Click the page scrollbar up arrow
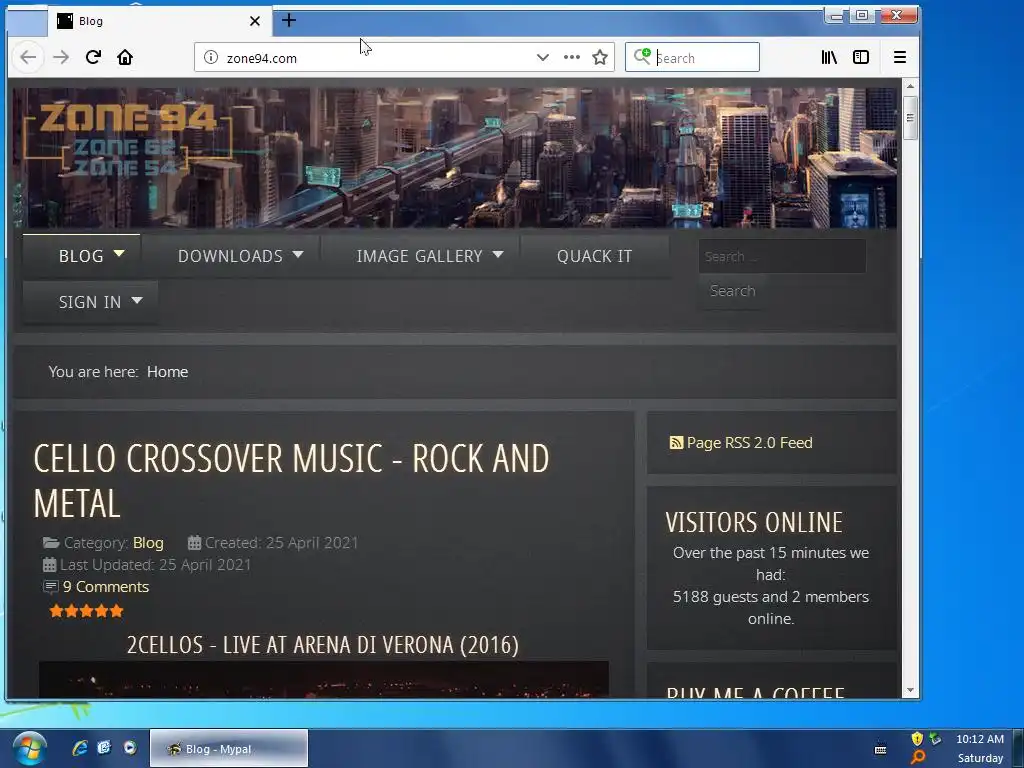The image size is (1024, 768). pyautogui.click(x=910, y=86)
